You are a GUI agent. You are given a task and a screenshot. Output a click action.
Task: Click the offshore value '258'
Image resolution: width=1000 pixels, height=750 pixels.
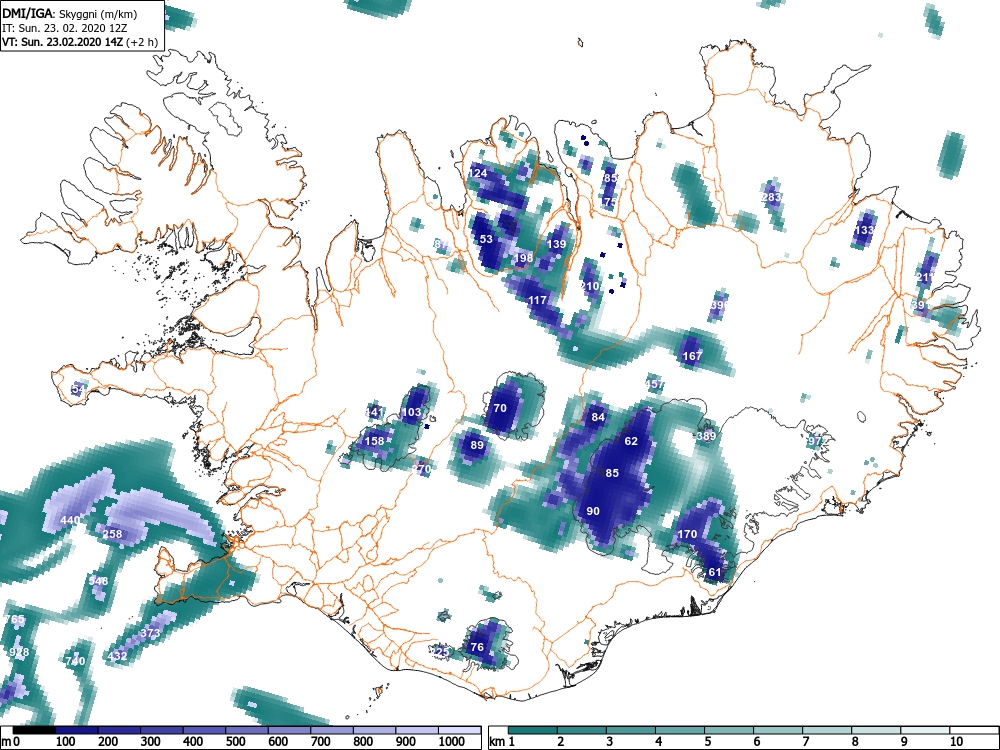tap(112, 534)
